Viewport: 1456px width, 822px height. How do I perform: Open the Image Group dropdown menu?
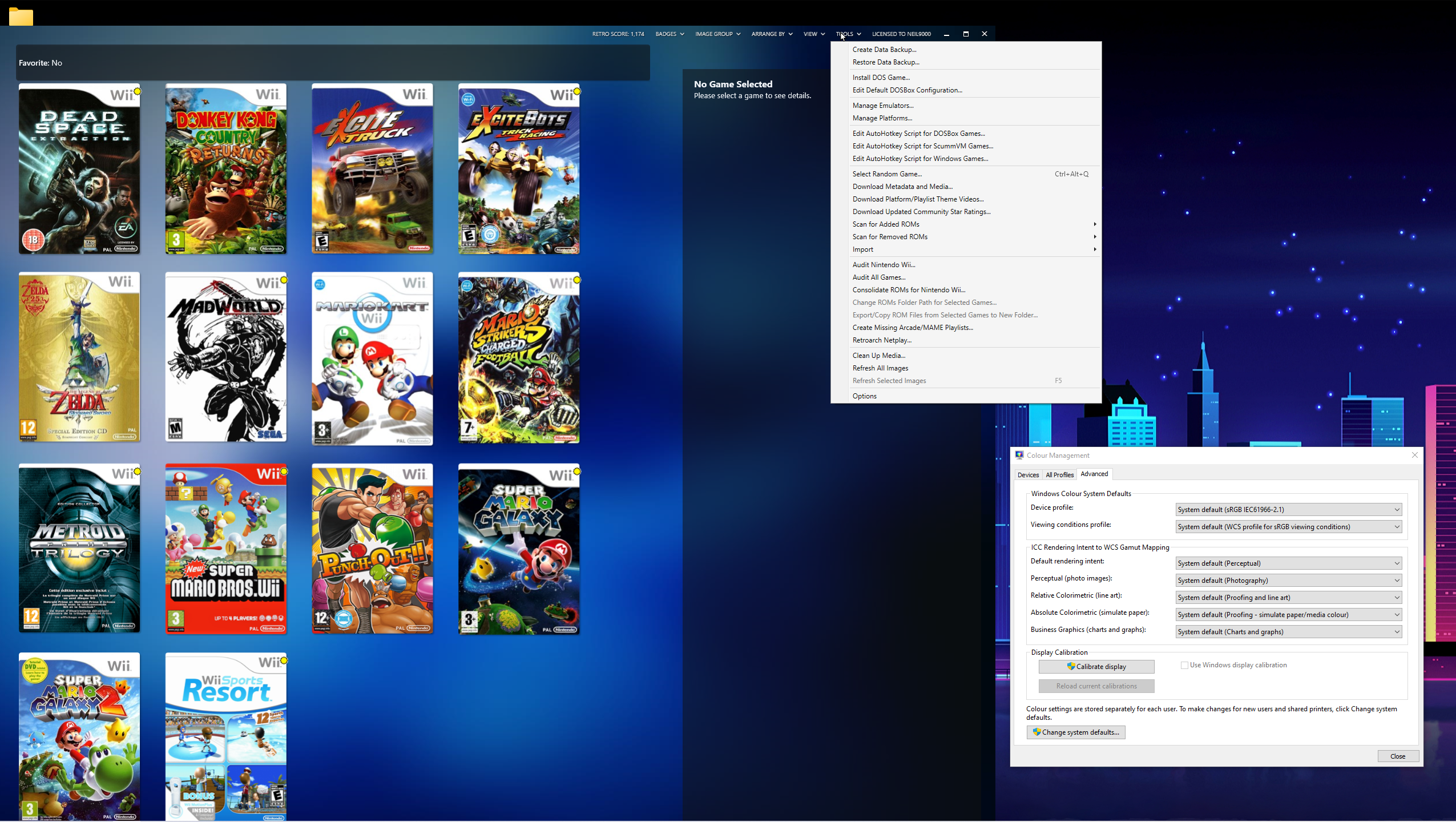(x=717, y=34)
